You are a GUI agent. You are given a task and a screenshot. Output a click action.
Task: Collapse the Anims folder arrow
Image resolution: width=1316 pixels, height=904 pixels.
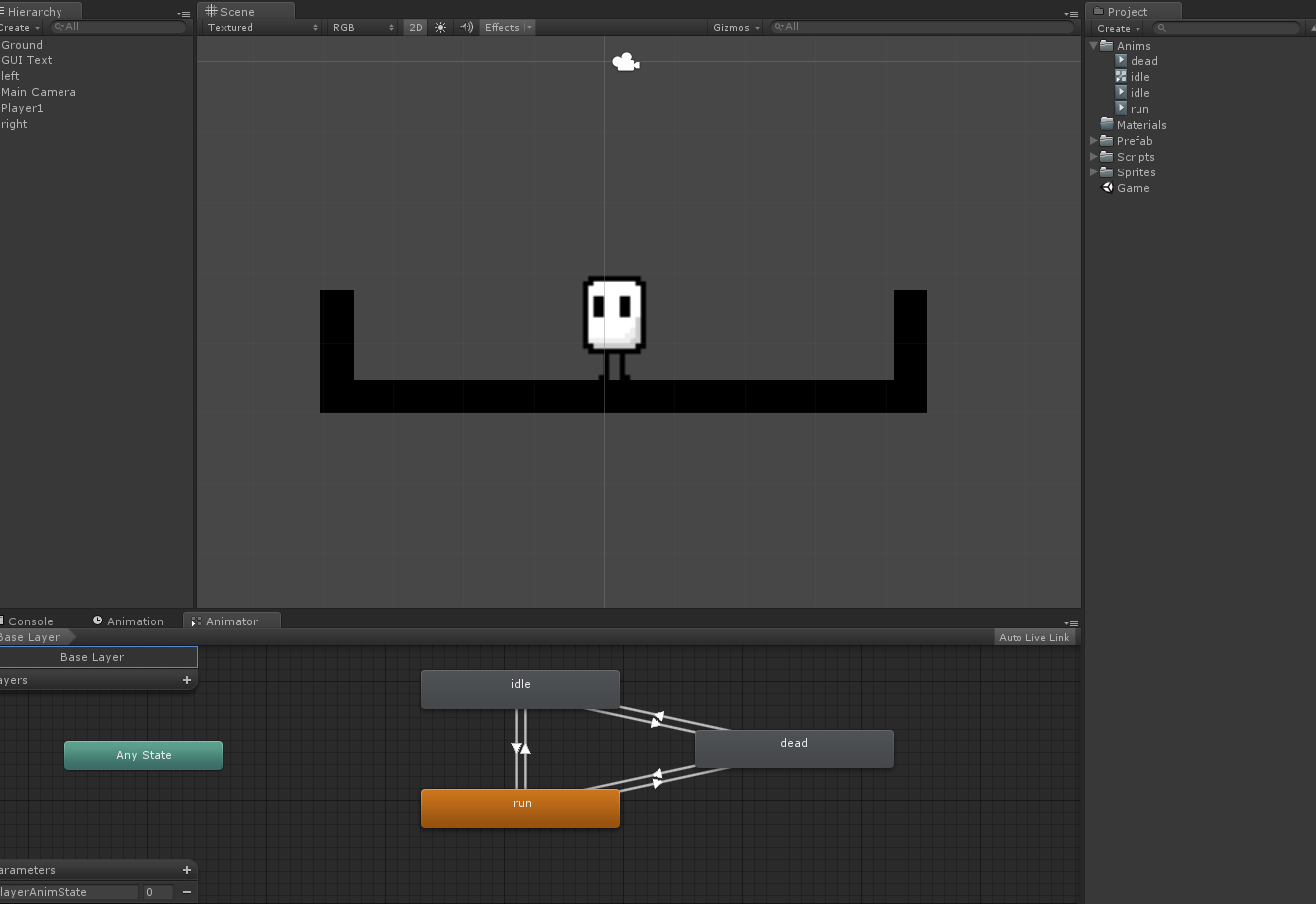pos(1094,45)
